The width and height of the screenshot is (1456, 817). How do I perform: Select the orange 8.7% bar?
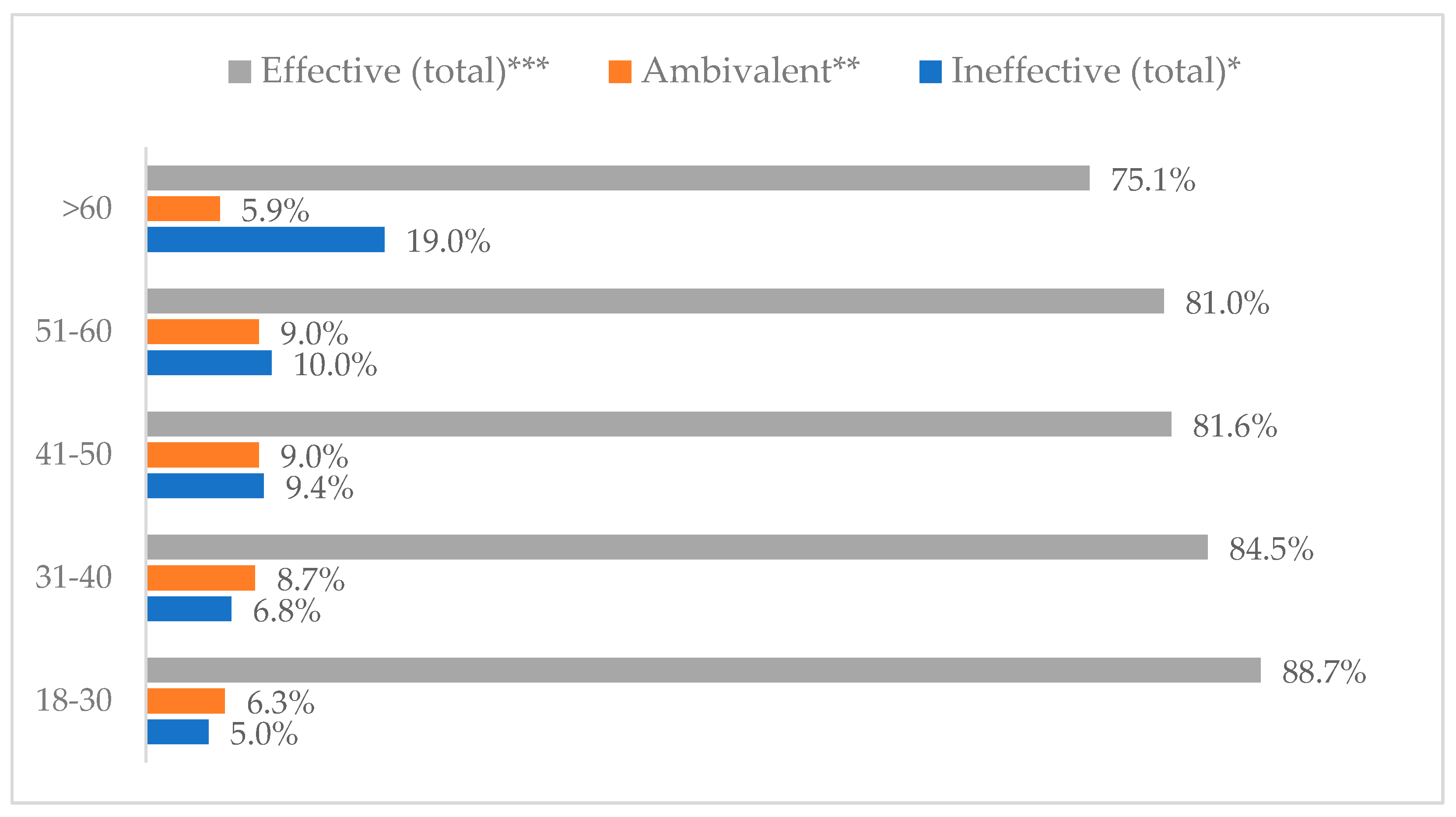[200, 578]
